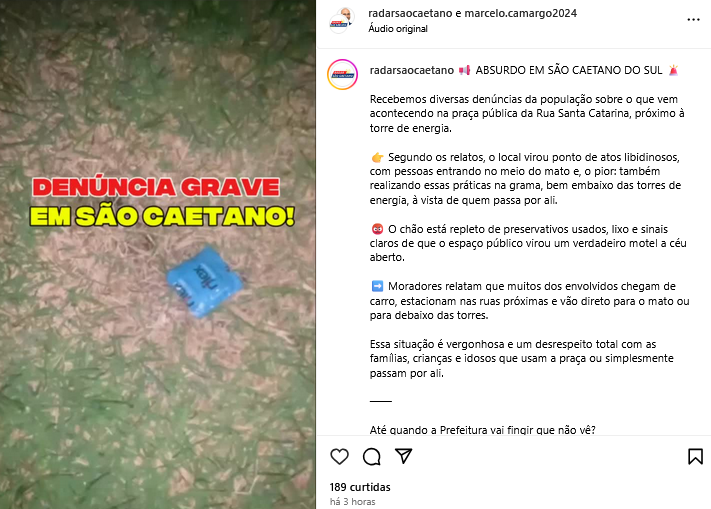Image resolution: width=711 pixels, height=509 pixels.
Task: View the 189 curtidas likes list
Action: [360, 487]
